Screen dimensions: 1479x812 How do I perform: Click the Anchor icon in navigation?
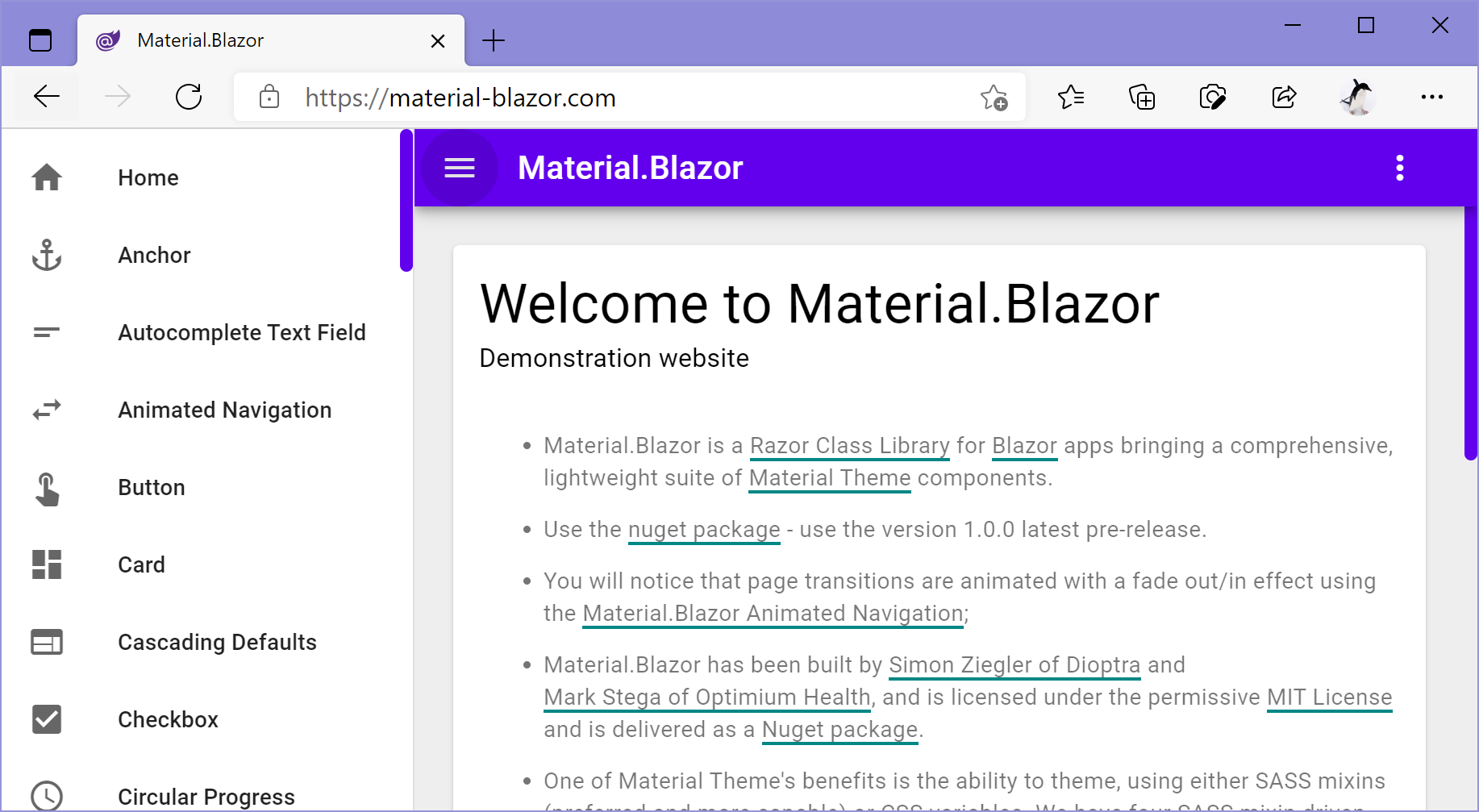click(x=46, y=255)
